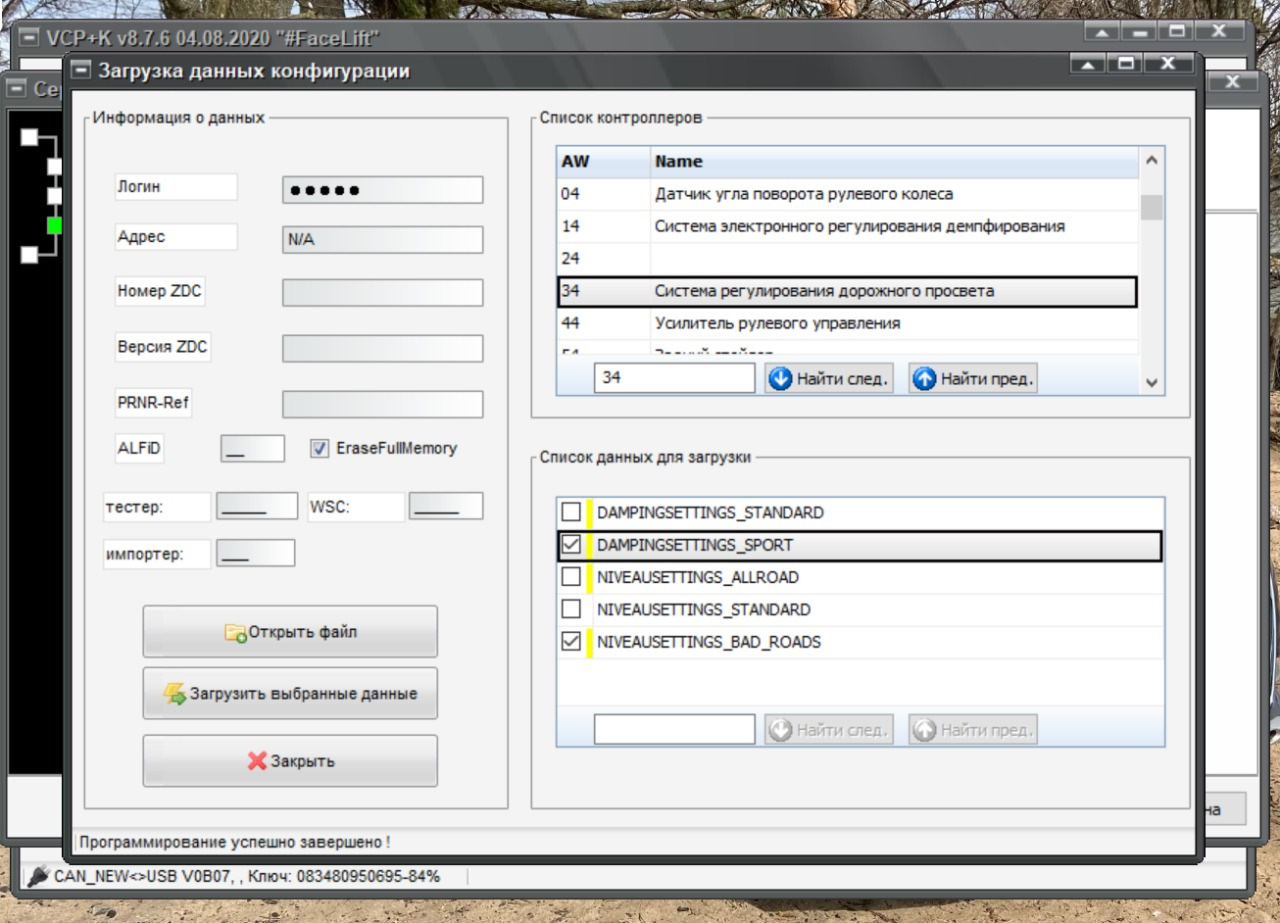
Task: Open the system menu icon of the Загрузка данных конфигурации window
Action: (81, 70)
